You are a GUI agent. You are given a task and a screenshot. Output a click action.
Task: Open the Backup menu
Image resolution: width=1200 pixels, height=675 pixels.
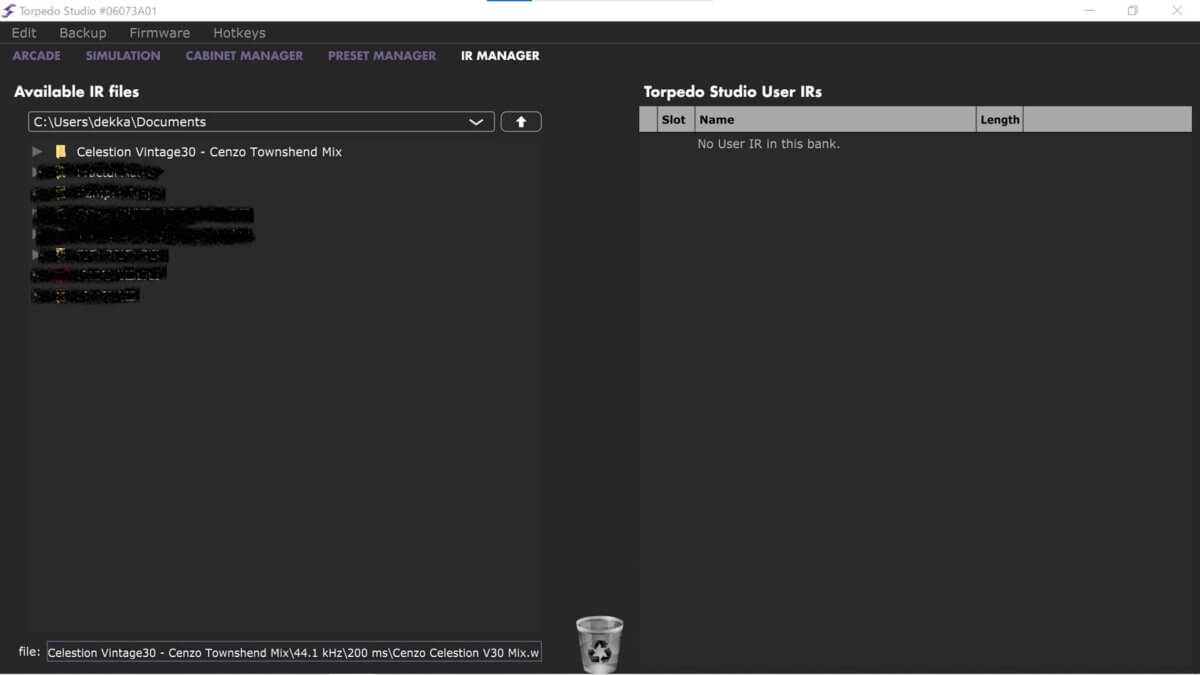pyautogui.click(x=83, y=33)
